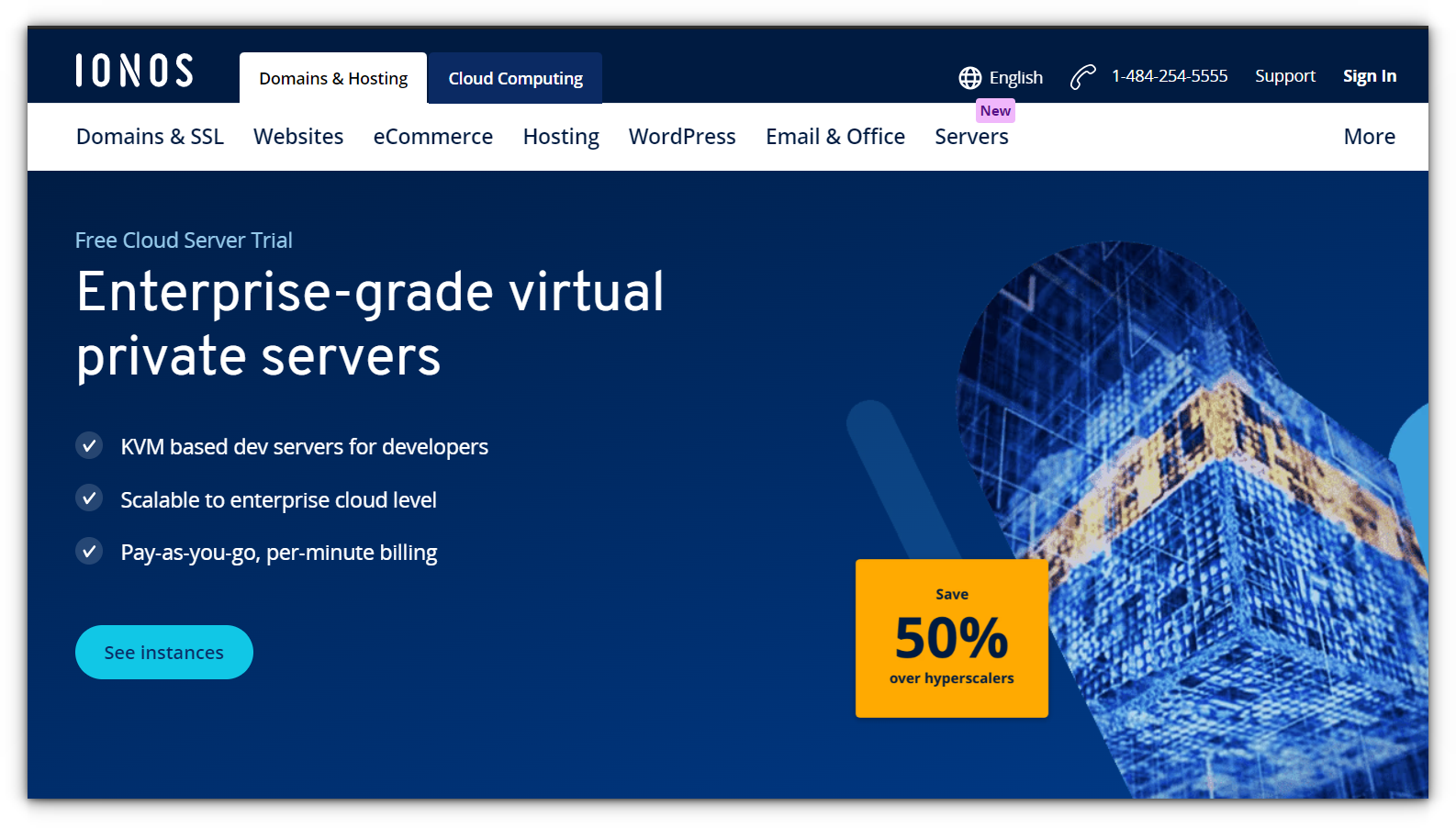The image size is (1456, 828).
Task: Switch to the Cloud Computing tab
Action: 515,78
